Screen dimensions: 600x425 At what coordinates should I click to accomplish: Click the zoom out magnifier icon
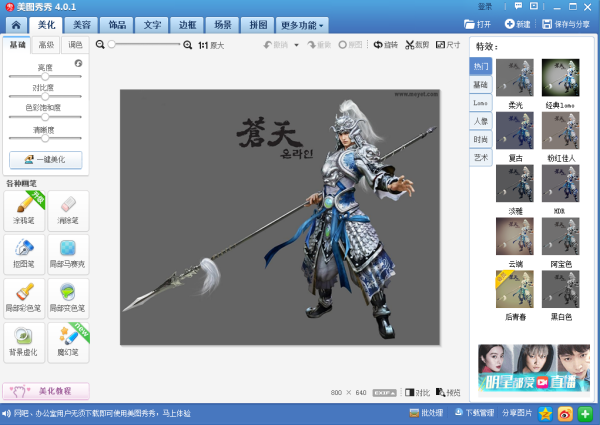click(100, 45)
